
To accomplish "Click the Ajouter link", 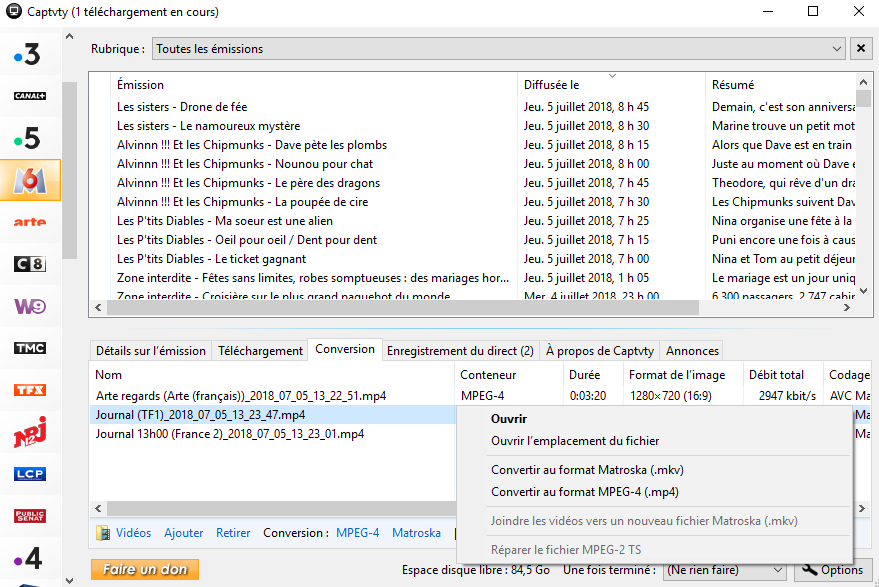I will click(x=184, y=533).
